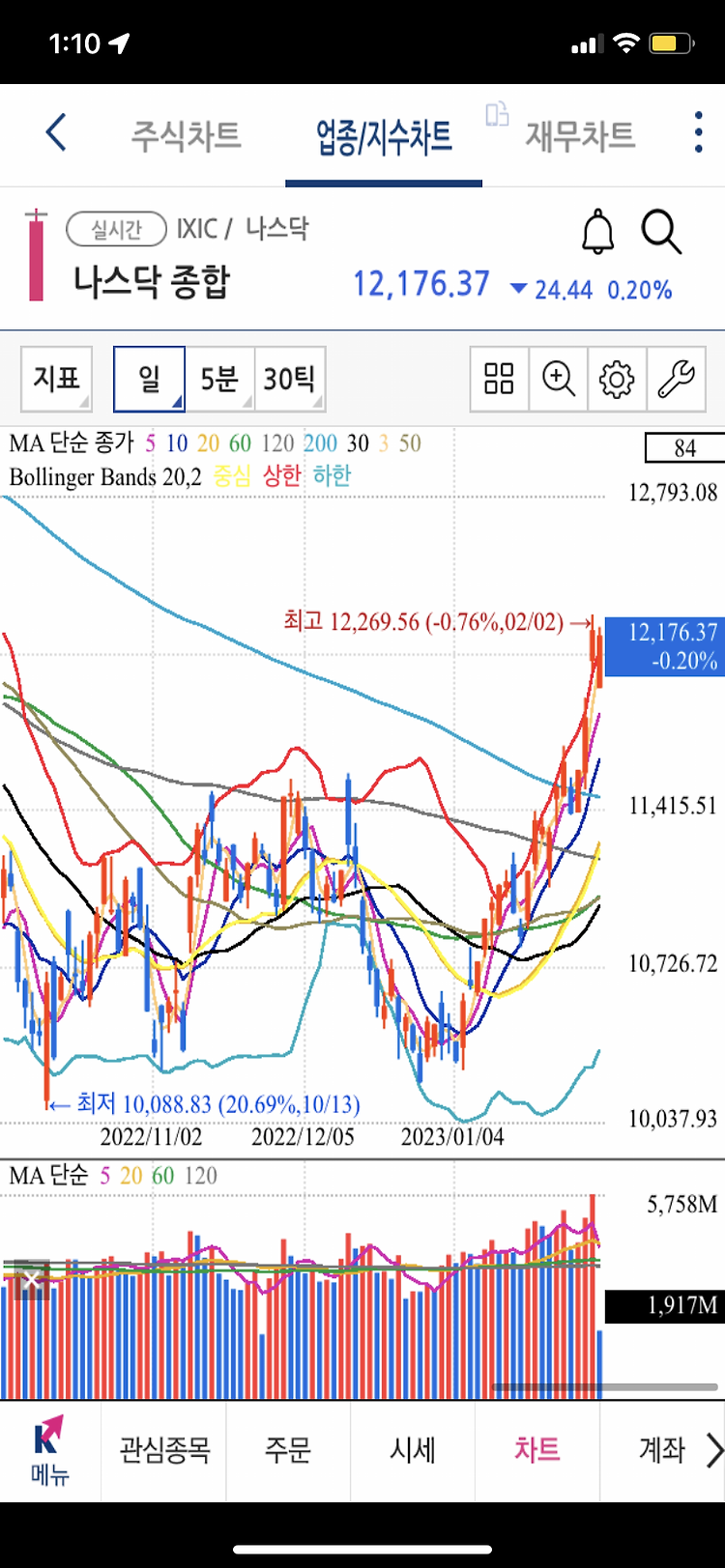The image size is (725, 1568).
Task: Tap the 상한 Bollinger legend label
Action: [x=282, y=476]
